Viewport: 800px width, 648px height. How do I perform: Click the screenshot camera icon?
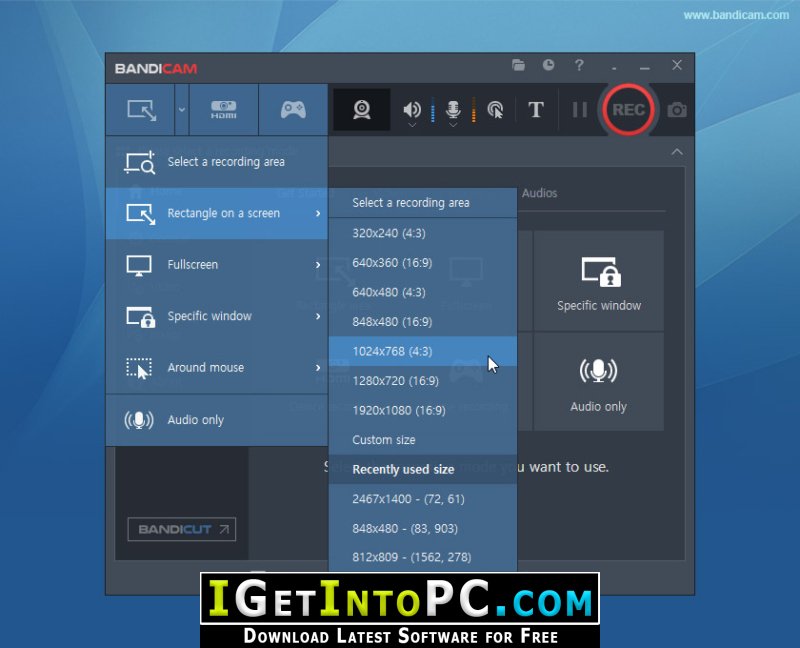pyautogui.click(x=677, y=110)
